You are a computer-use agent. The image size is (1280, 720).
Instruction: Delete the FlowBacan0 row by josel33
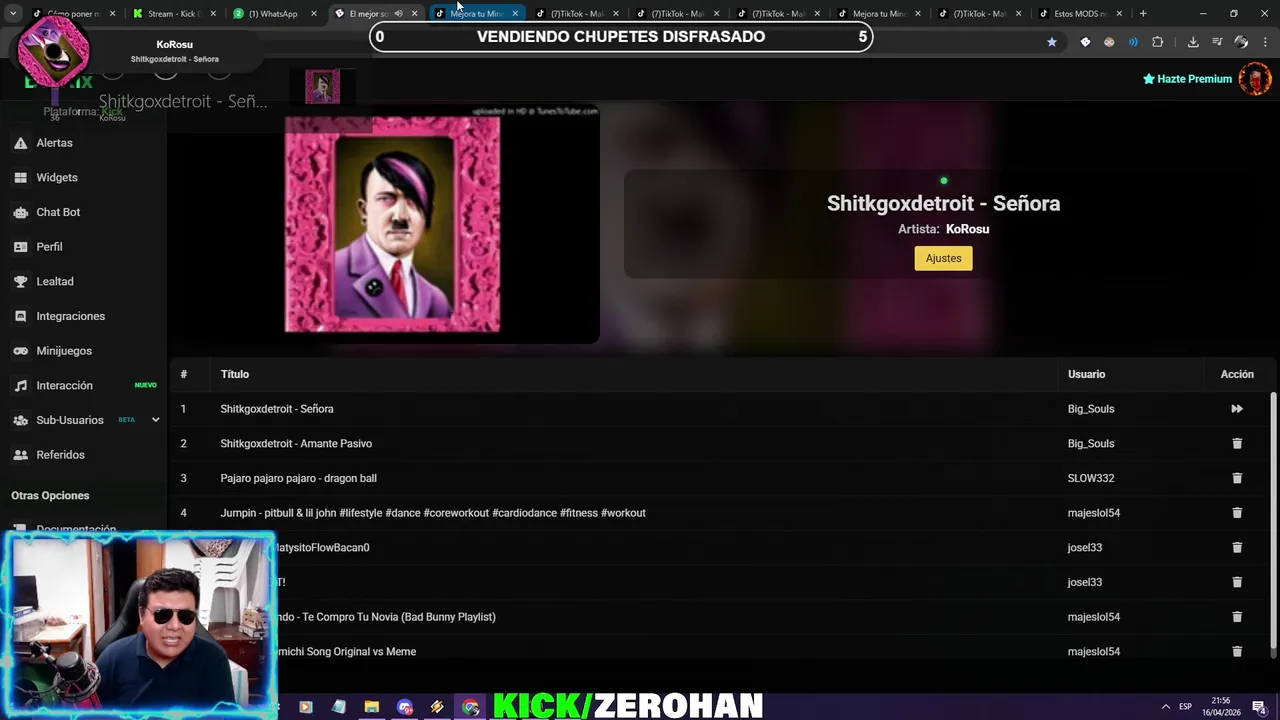tap(1237, 547)
